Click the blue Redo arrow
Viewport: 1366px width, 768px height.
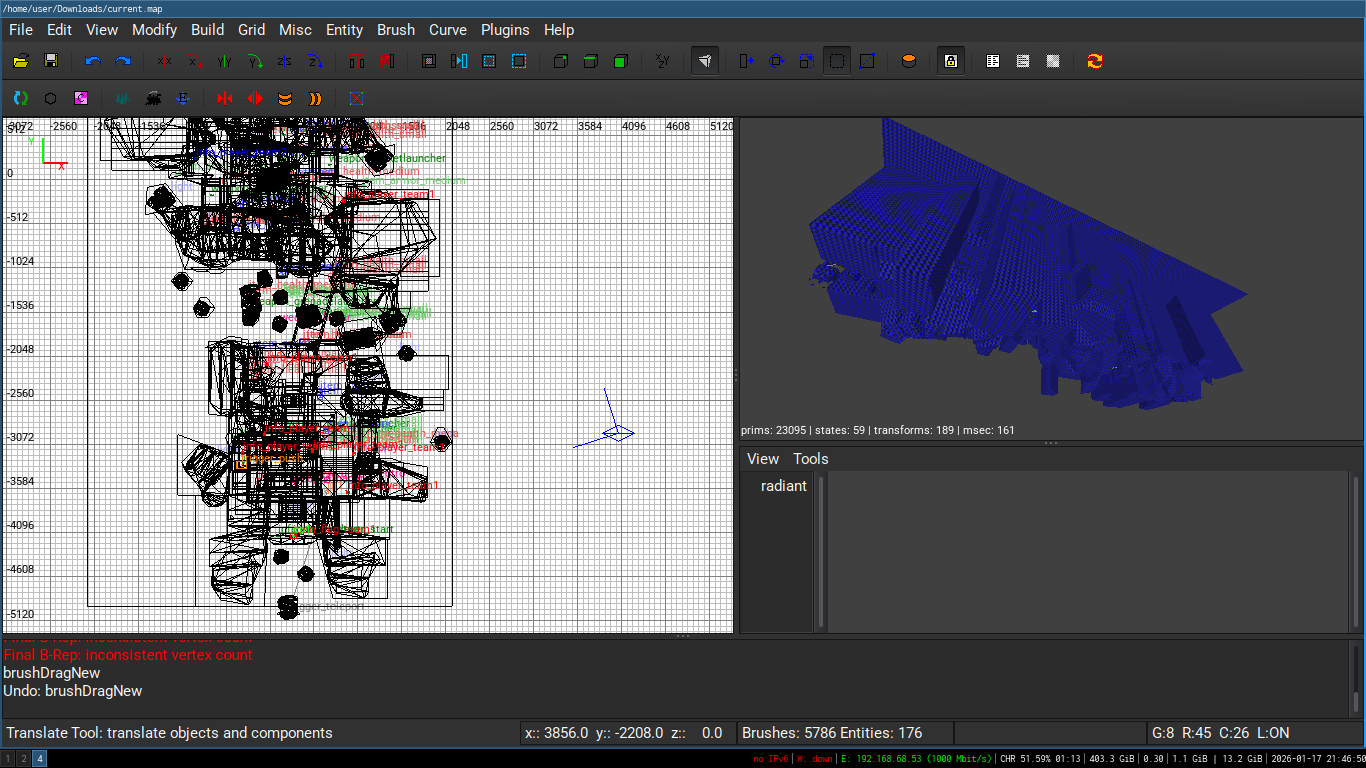coord(123,61)
